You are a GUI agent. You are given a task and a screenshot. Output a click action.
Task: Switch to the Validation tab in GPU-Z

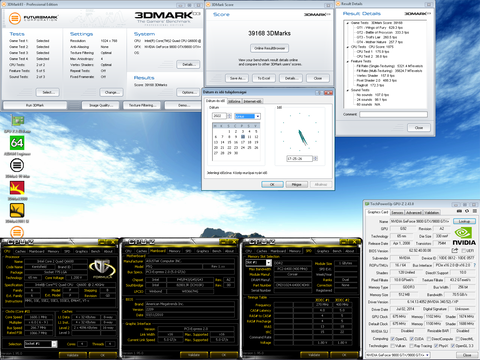click(x=432, y=213)
